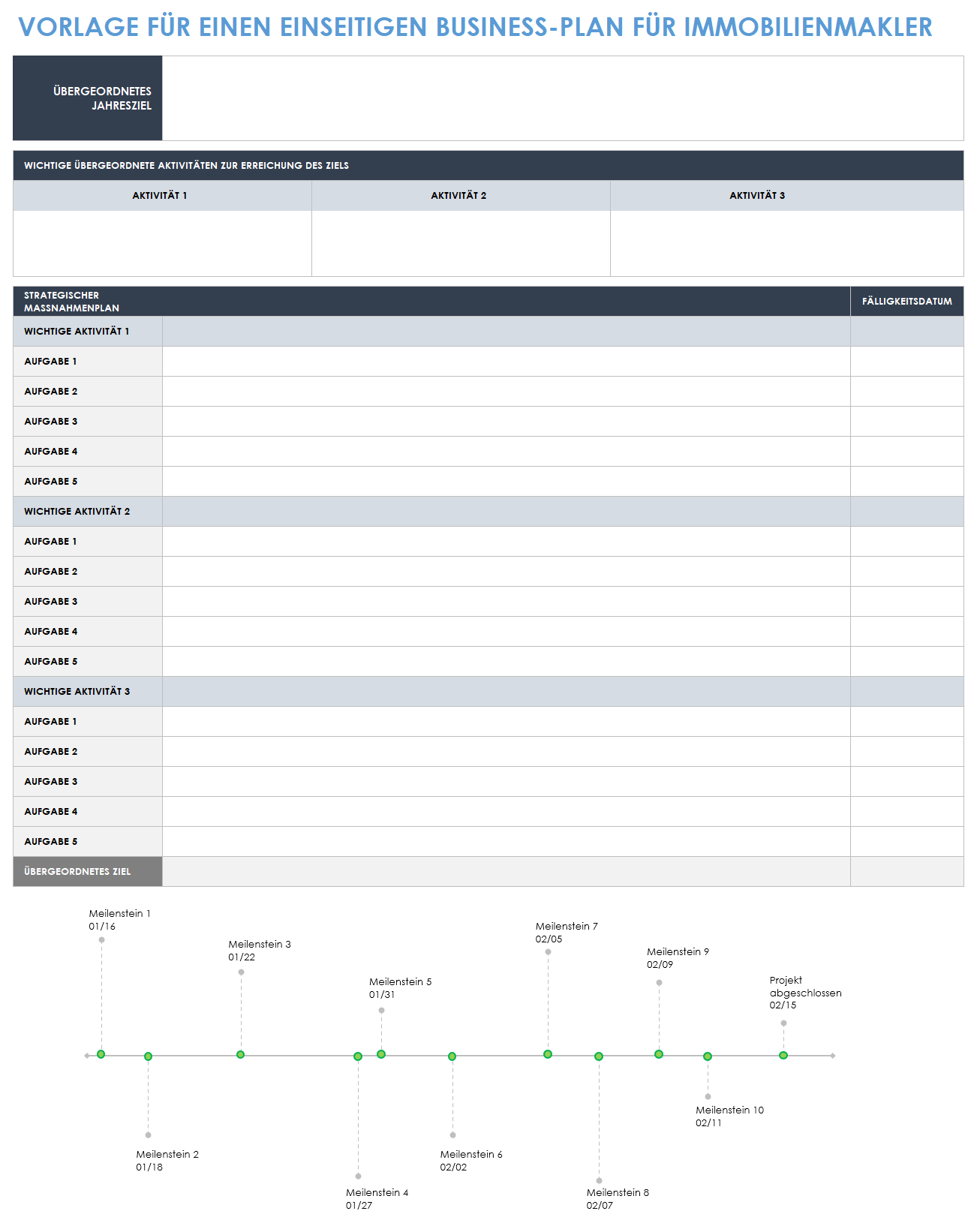Viewport: 977px width, 1232px height.
Task: Select the Projekt abgeschlossen 02/15 label
Action: pos(805,993)
